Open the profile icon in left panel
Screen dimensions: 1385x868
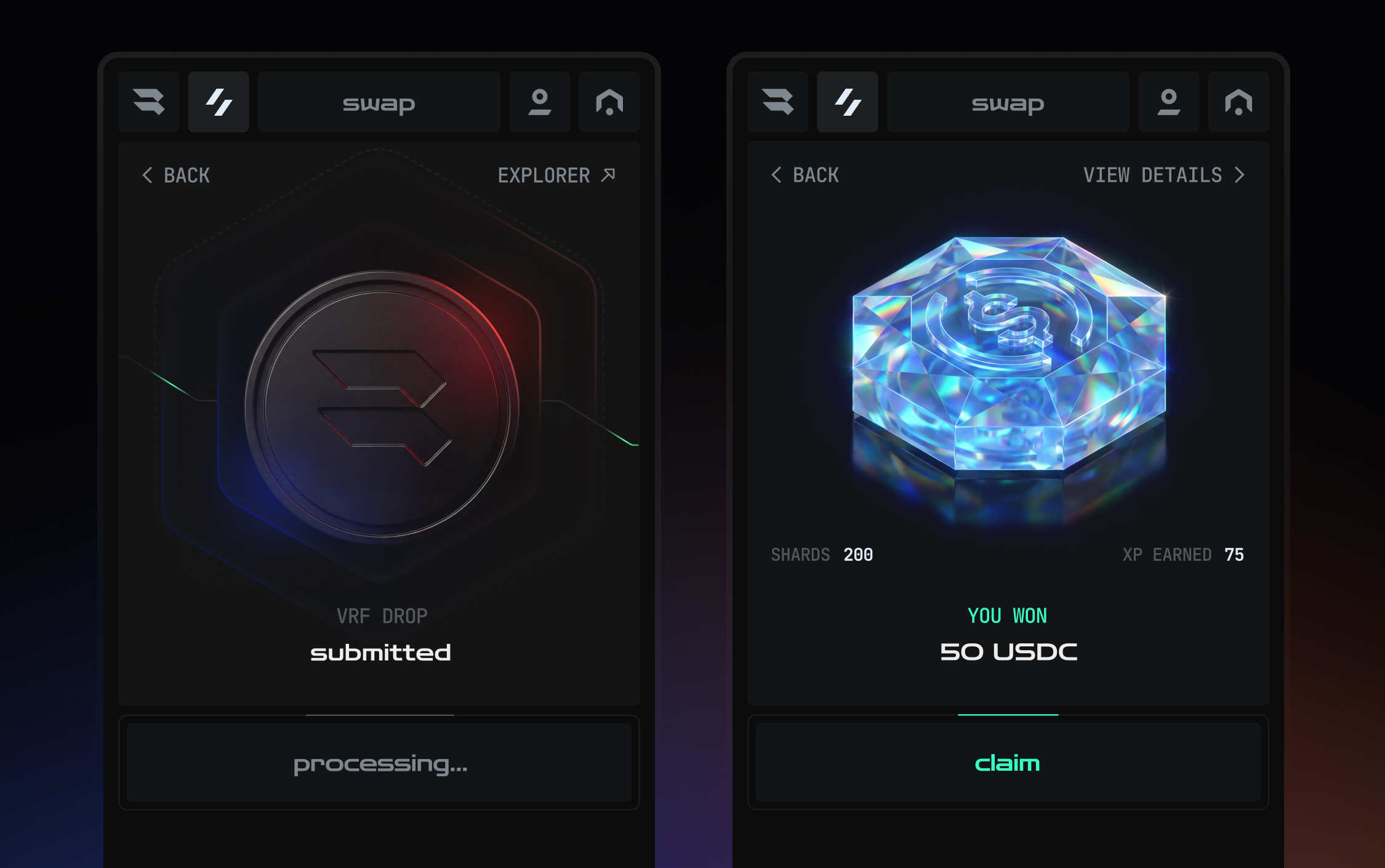pos(540,102)
